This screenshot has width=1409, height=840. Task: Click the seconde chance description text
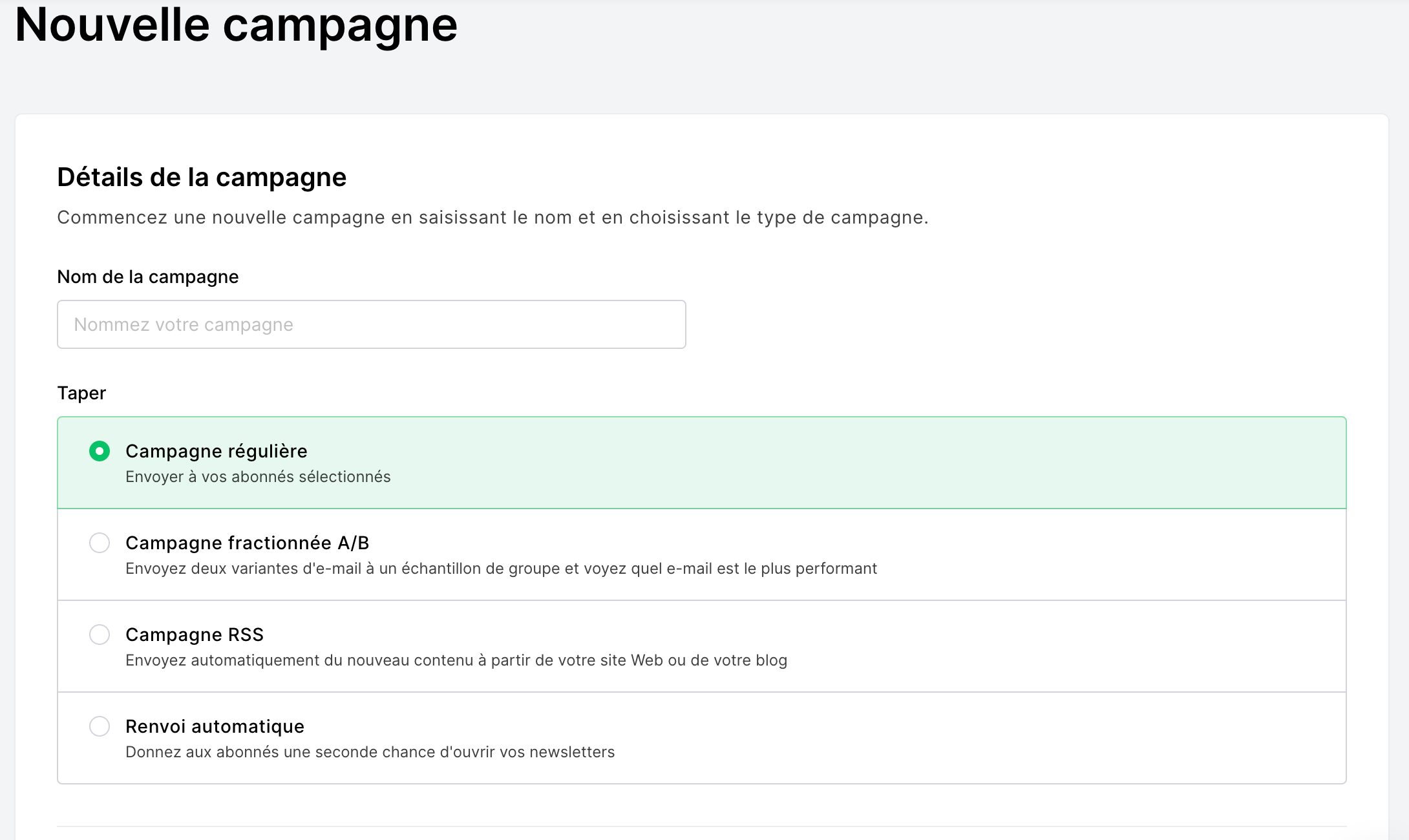pyautogui.click(x=371, y=752)
